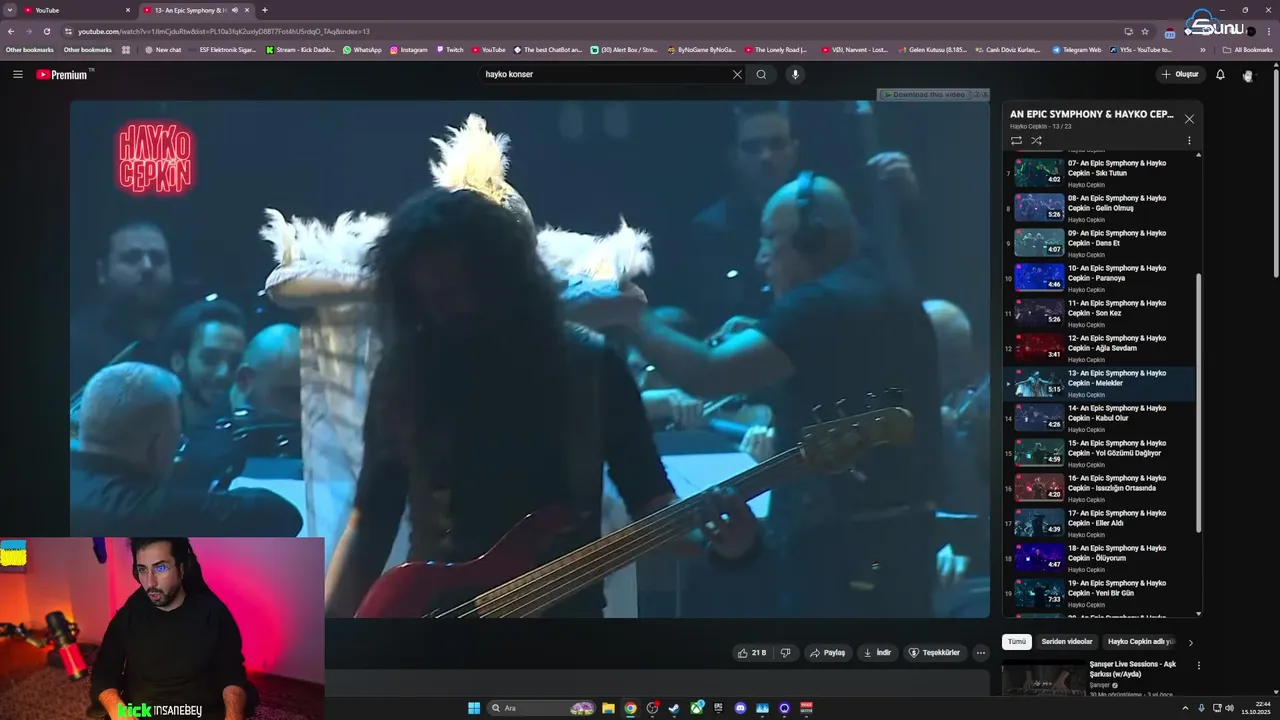Toggle playlist loop
The image size is (1280, 720).
pos(1016,141)
